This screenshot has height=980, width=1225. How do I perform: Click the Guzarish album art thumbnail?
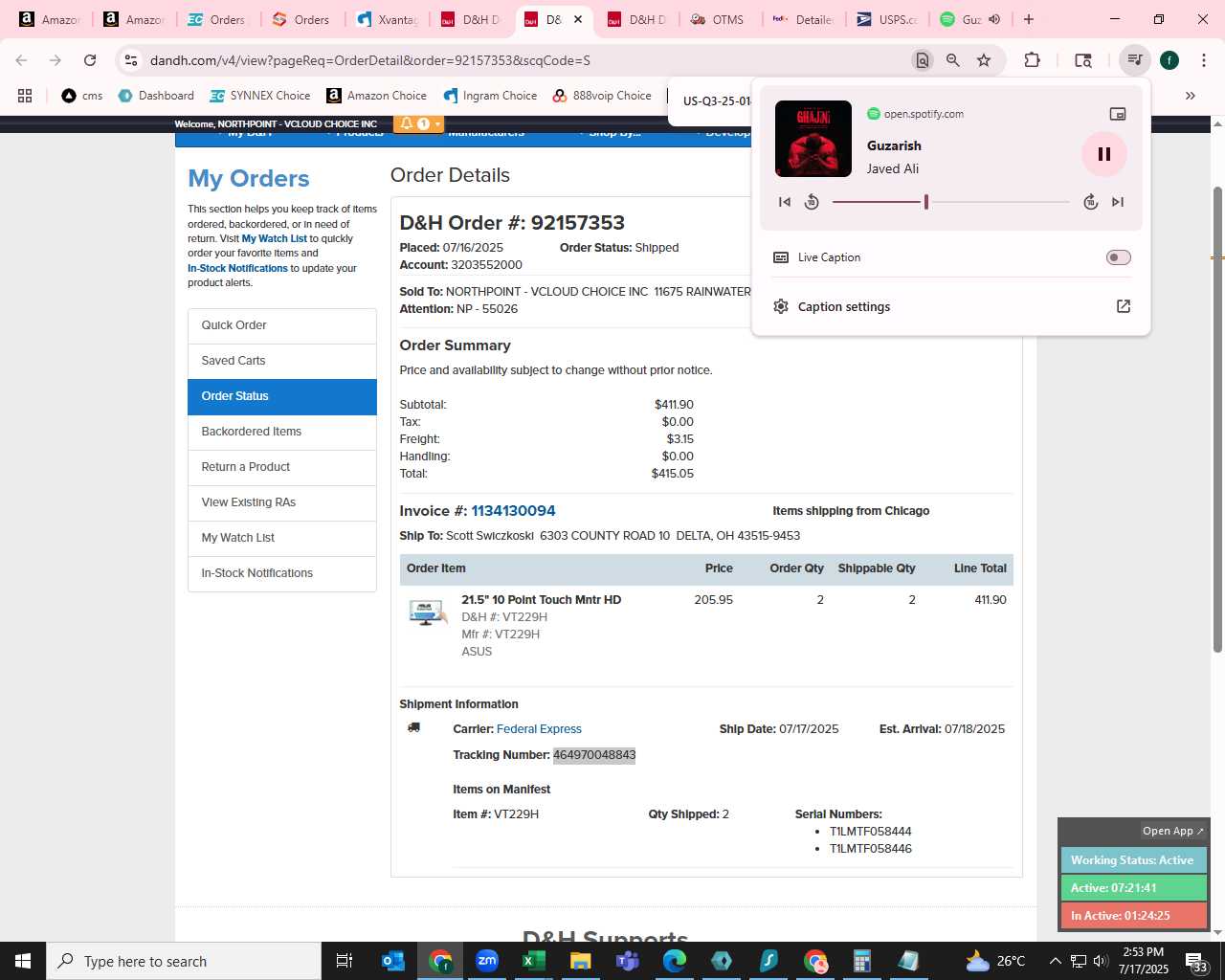pos(813,139)
